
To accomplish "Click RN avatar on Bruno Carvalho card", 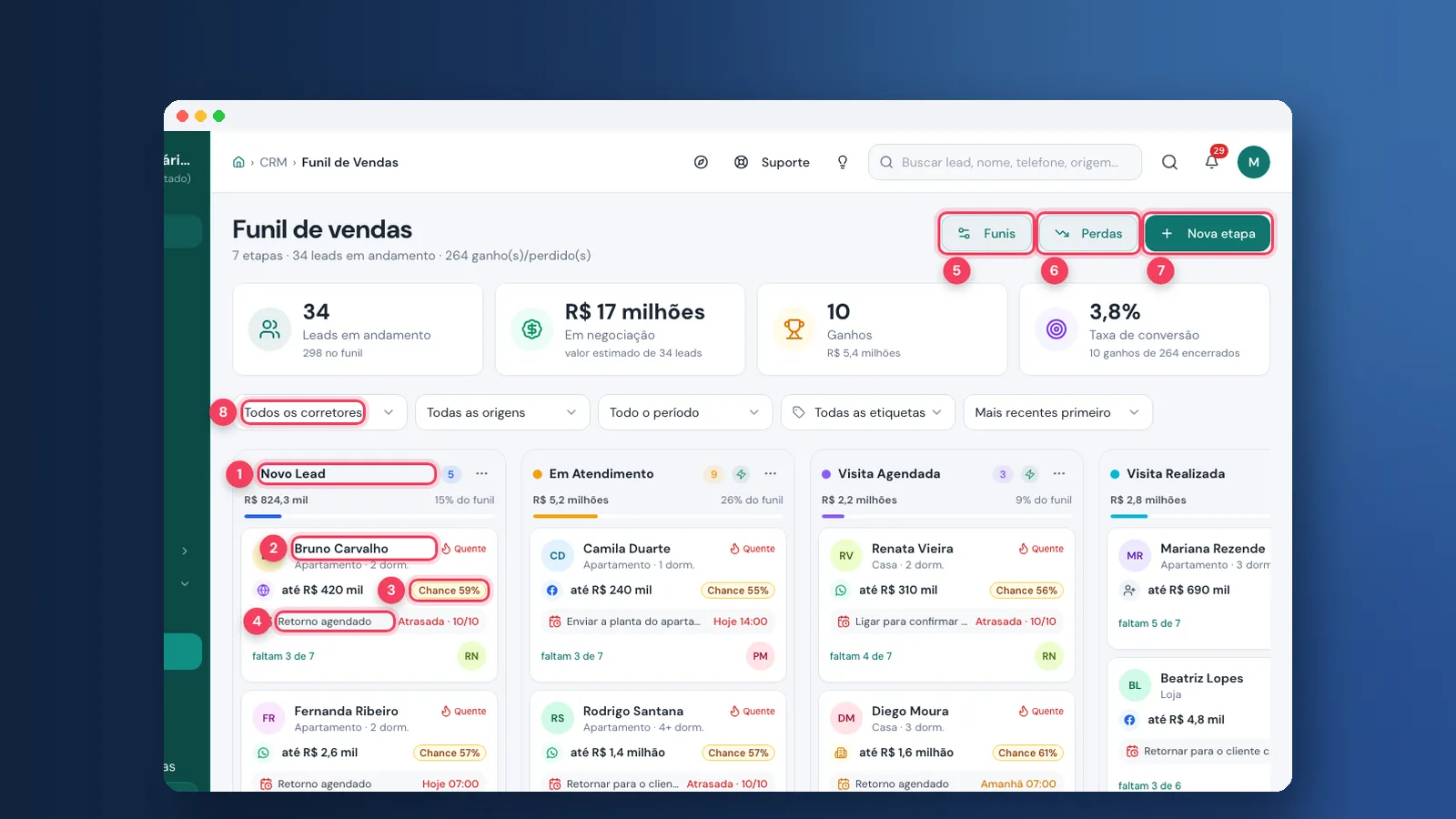I will pyautogui.click(x=471, y=656).
